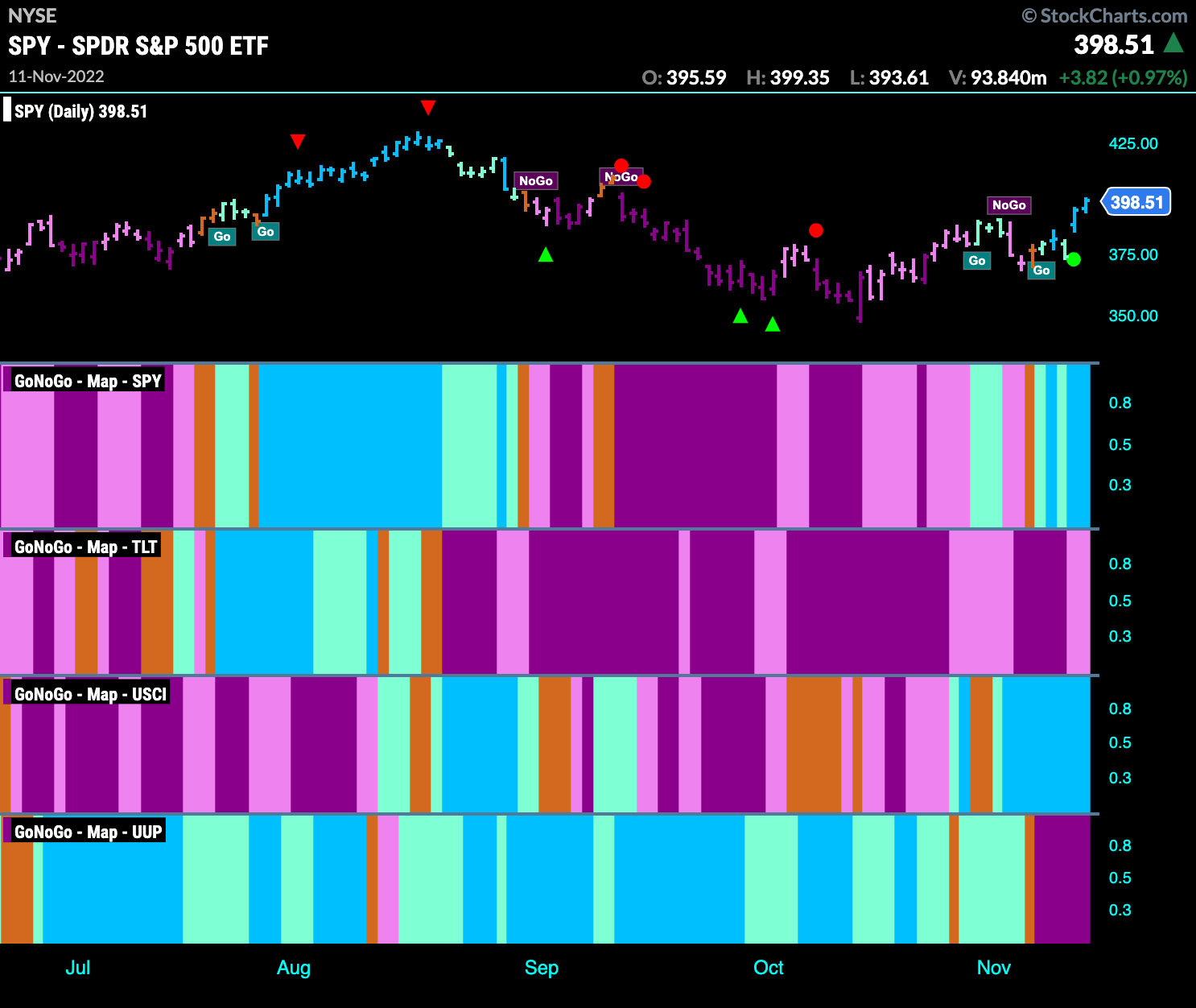Click the green up arrow beside the price
The image size is (1196, 1008).
click(1174, 43)
